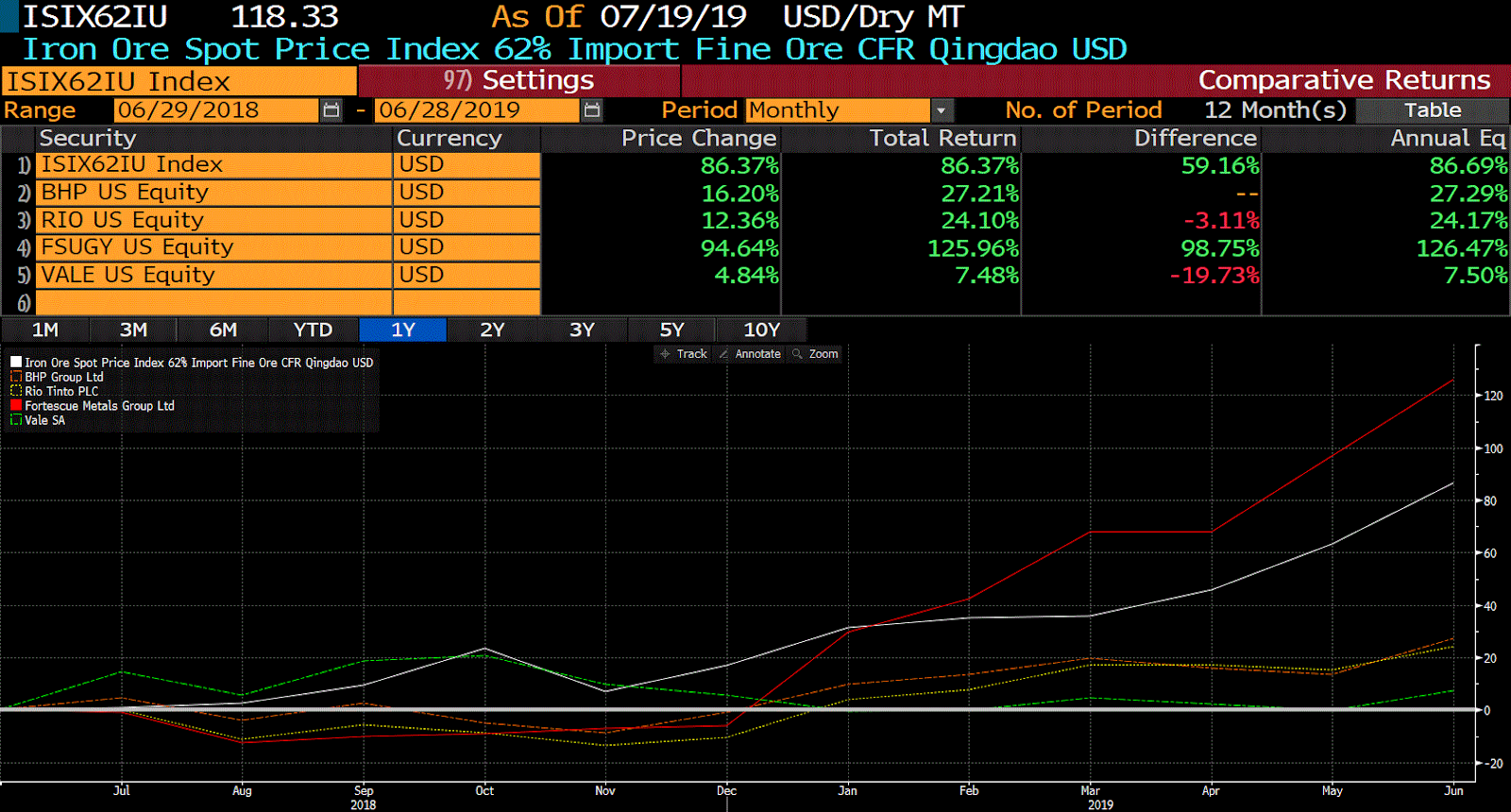Image resolution: width=1511 pixels, height=812 pixels.
Task: Sort by Total Return column header
Action: [x=942, y=138]
